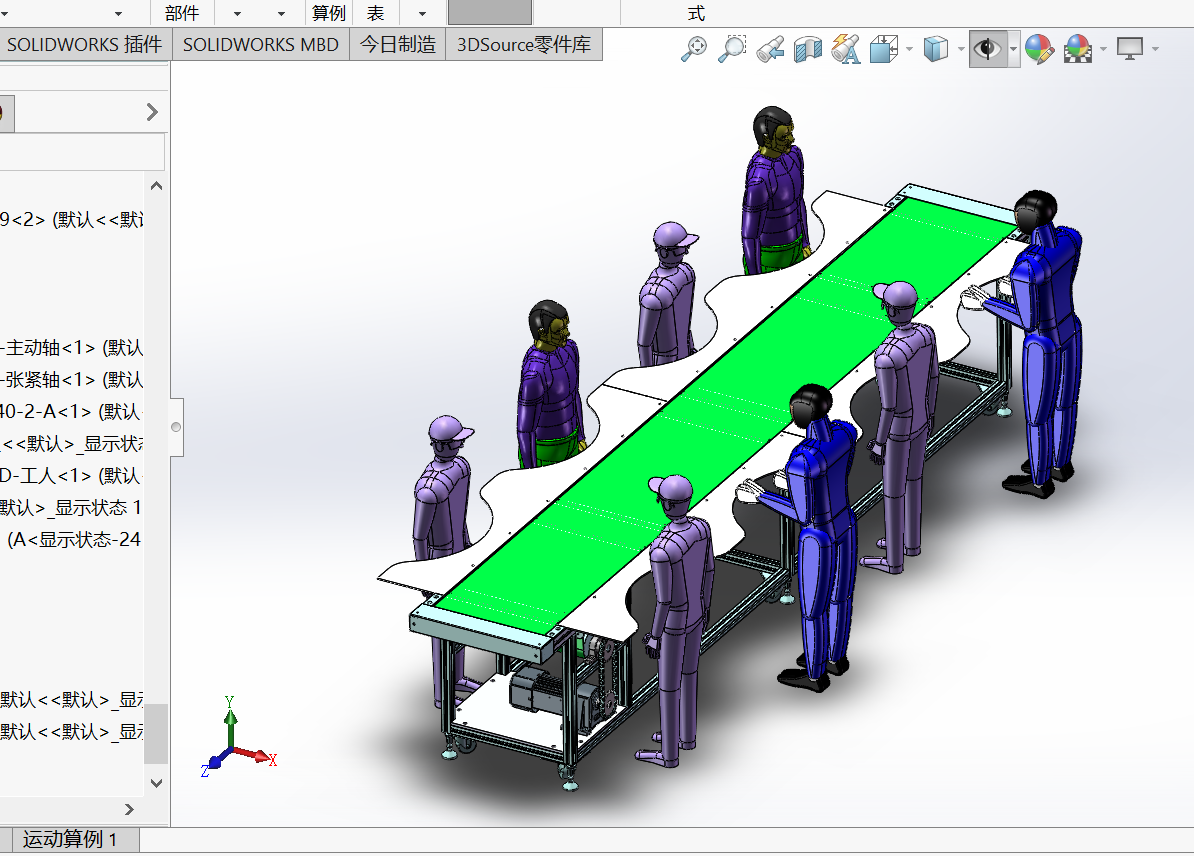Click the feature tree scroll-down arrow

[x=156, y=783]
